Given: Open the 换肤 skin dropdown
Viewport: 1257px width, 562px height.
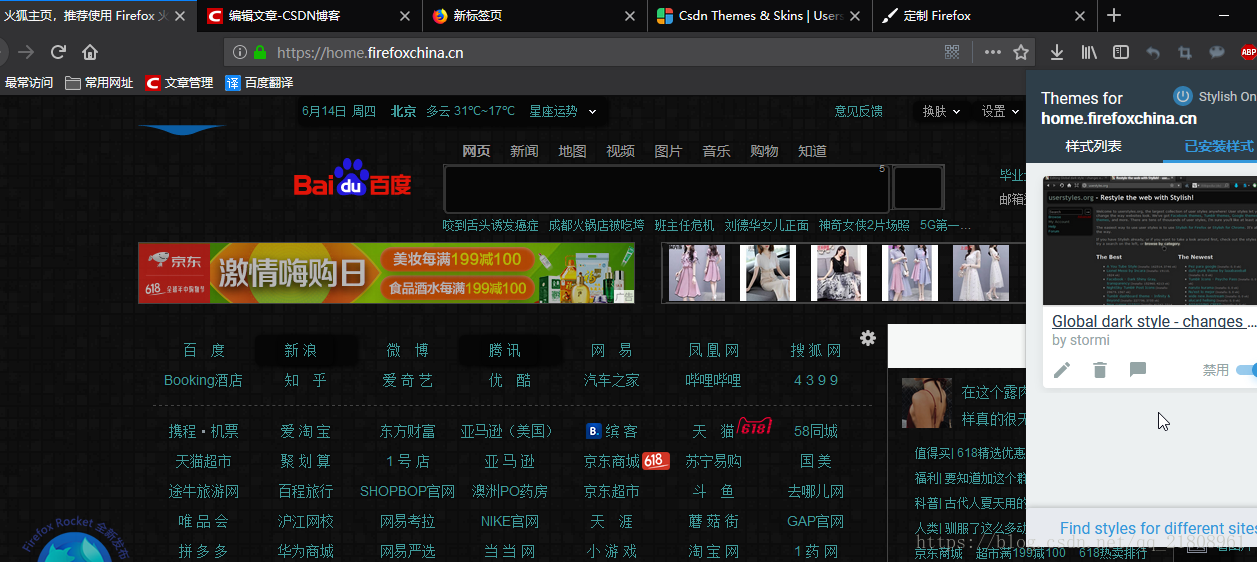Looking at the screenshot, I should (x=941, y=111).
